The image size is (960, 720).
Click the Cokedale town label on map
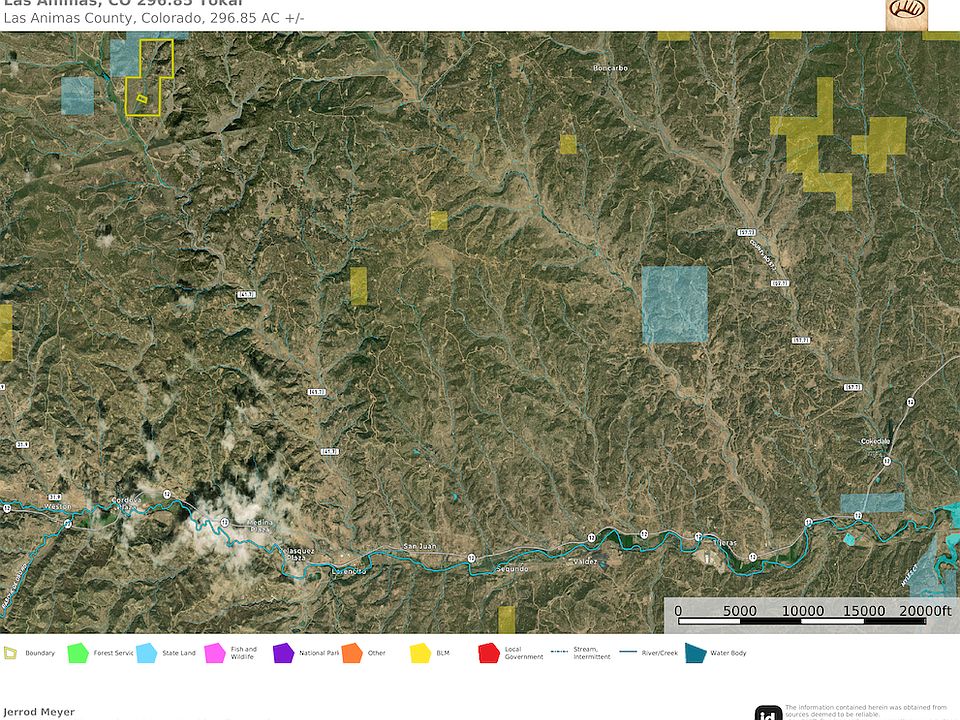[876, 441]
